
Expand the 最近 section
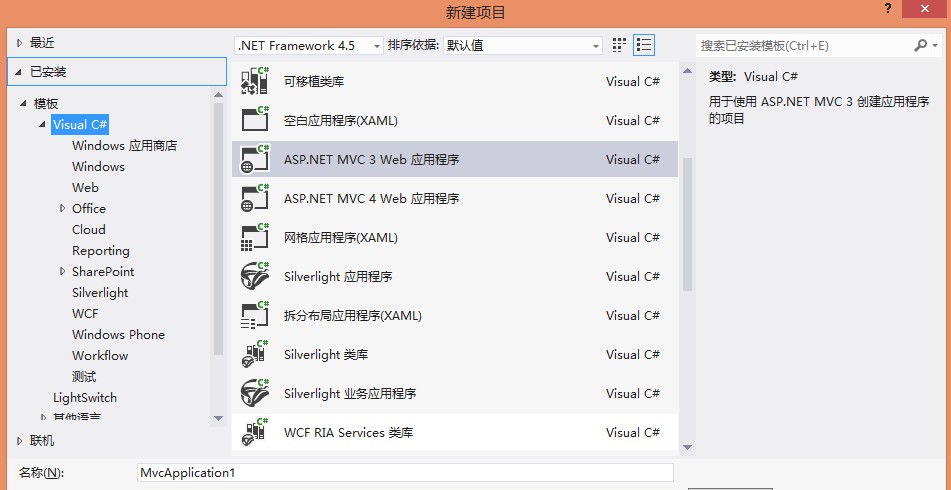[20, 43]
